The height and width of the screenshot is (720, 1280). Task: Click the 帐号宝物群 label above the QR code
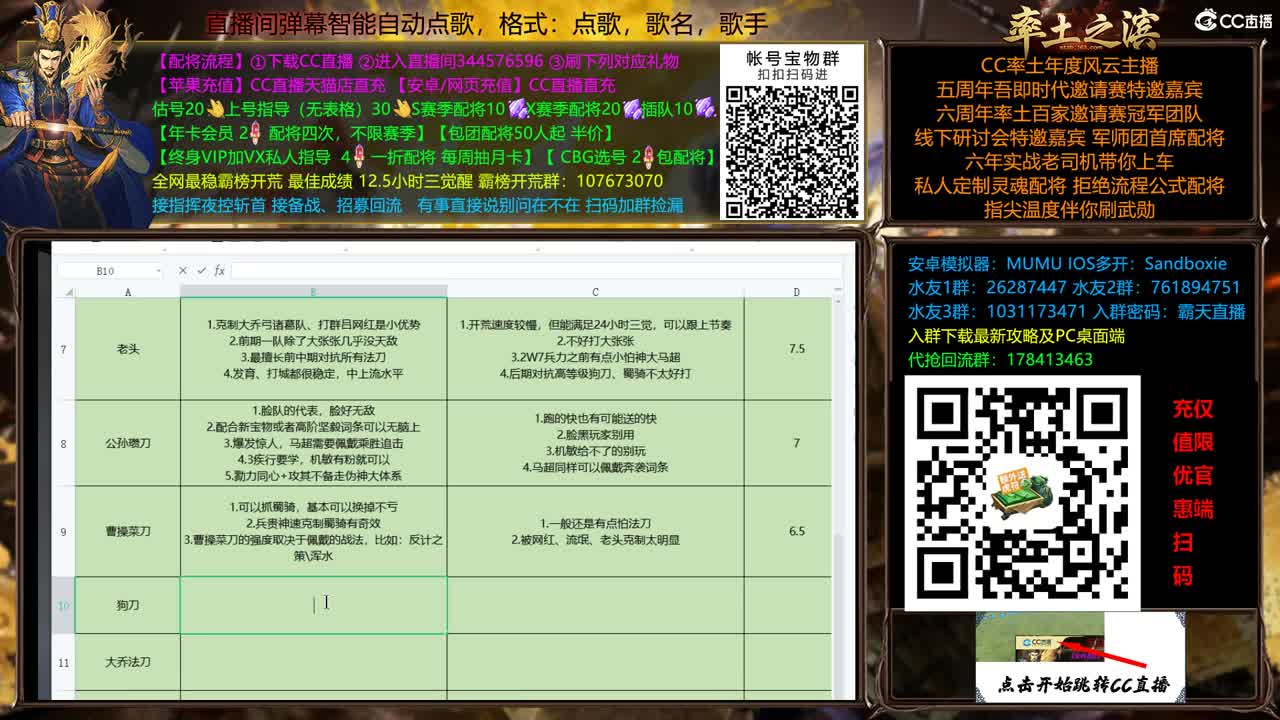click(x=792, y=59)
